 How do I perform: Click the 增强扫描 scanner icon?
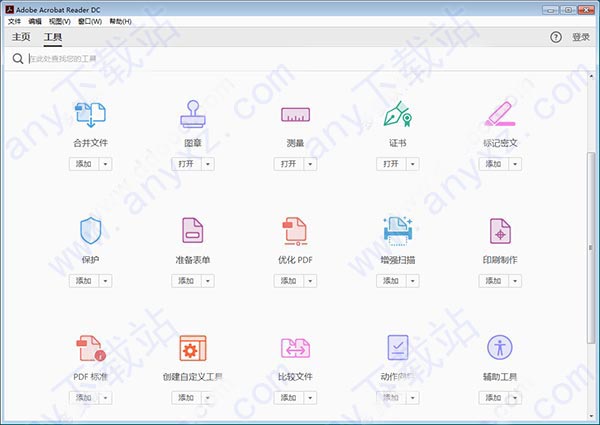tap(398, 231)
